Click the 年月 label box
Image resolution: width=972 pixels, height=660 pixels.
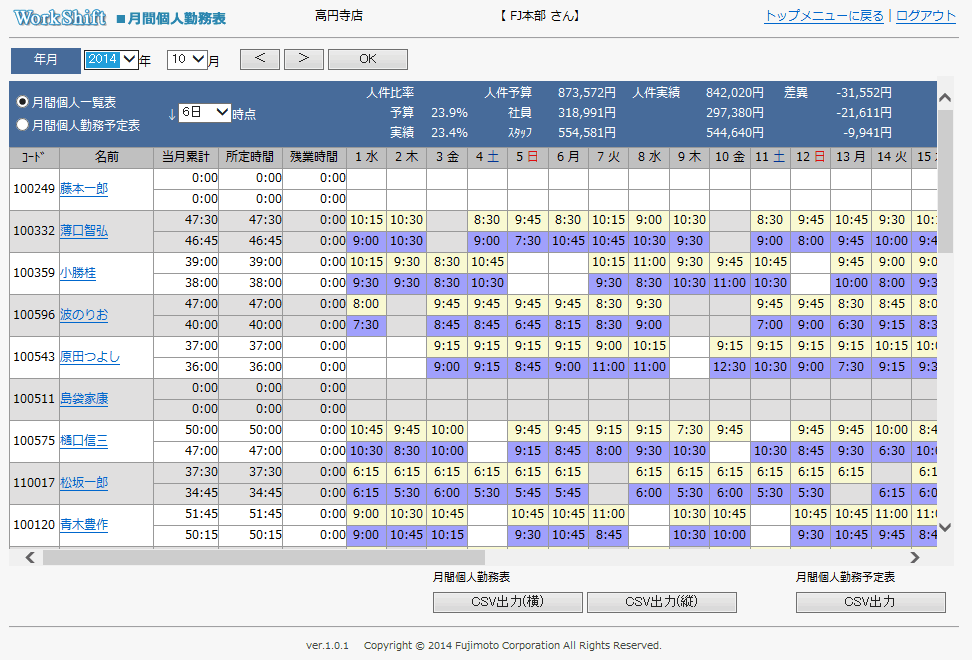46,60
